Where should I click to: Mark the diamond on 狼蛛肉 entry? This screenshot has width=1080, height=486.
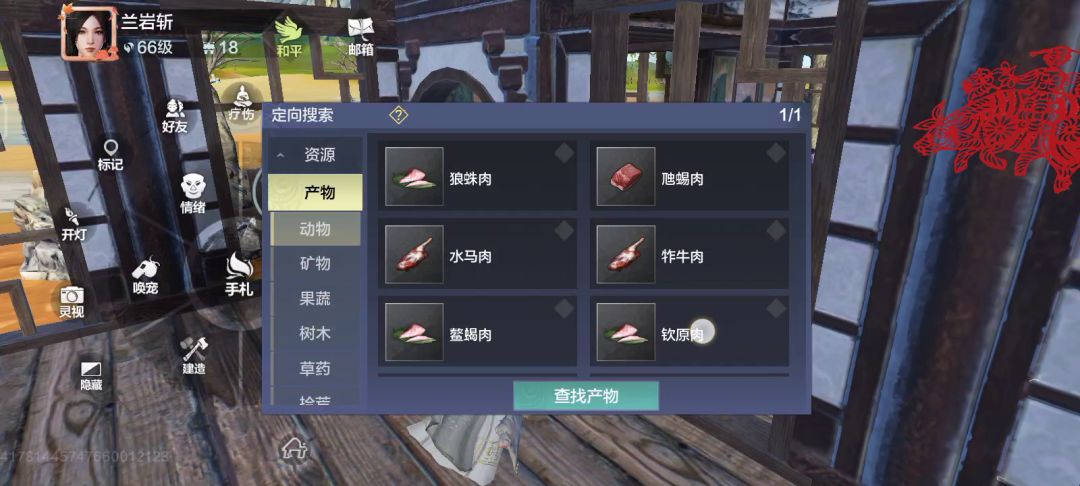[564, 153]
